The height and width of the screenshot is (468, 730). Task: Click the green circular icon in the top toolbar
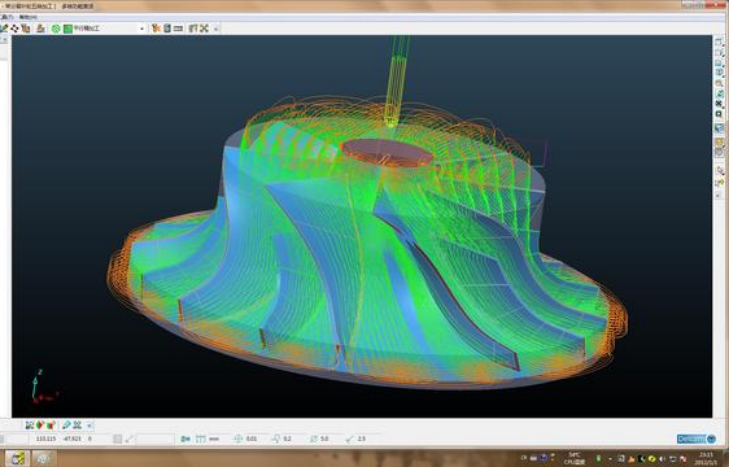[55, 28]
